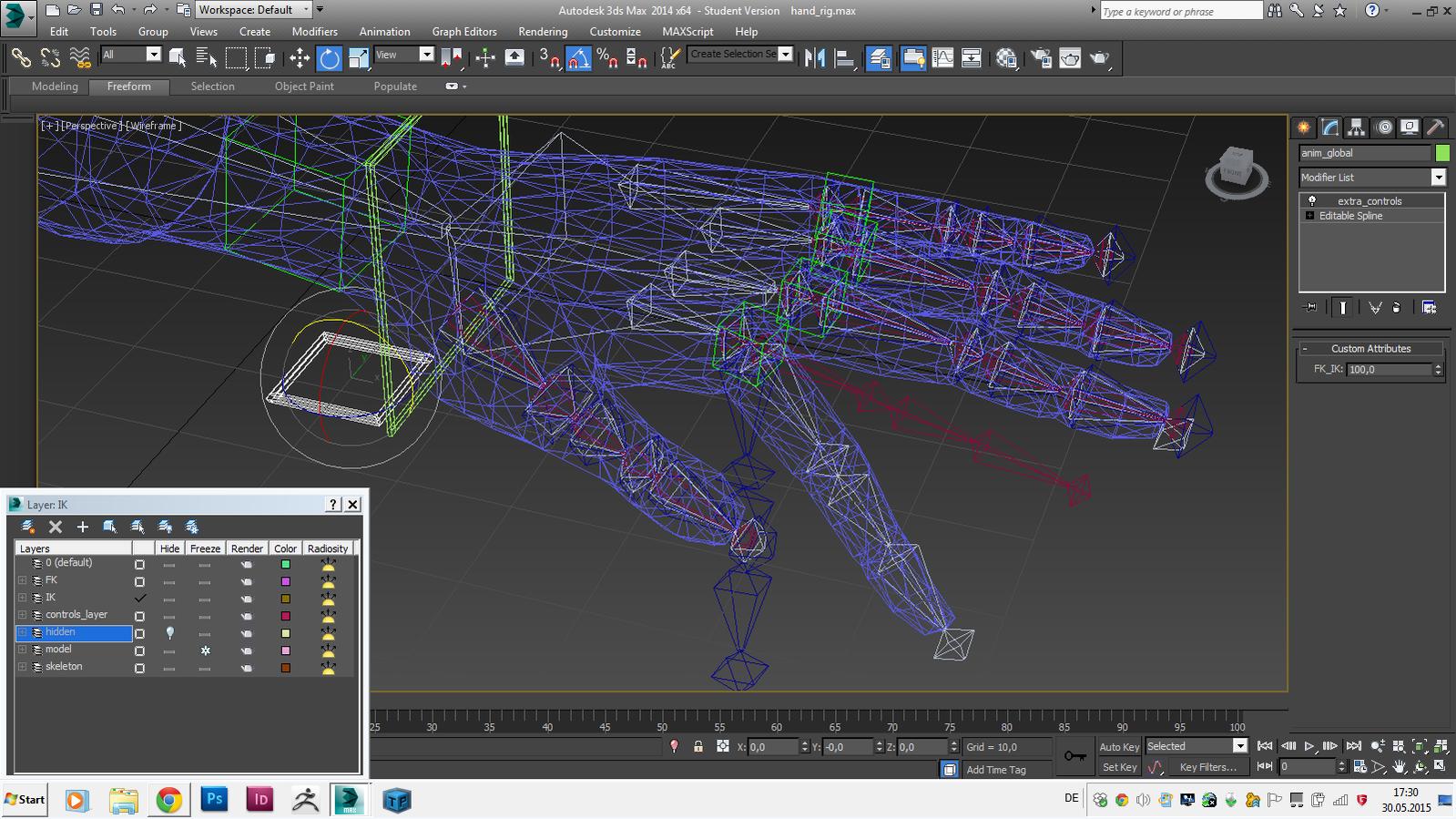
Task: Select the Select and Scale tool
Action: point(359,58)
